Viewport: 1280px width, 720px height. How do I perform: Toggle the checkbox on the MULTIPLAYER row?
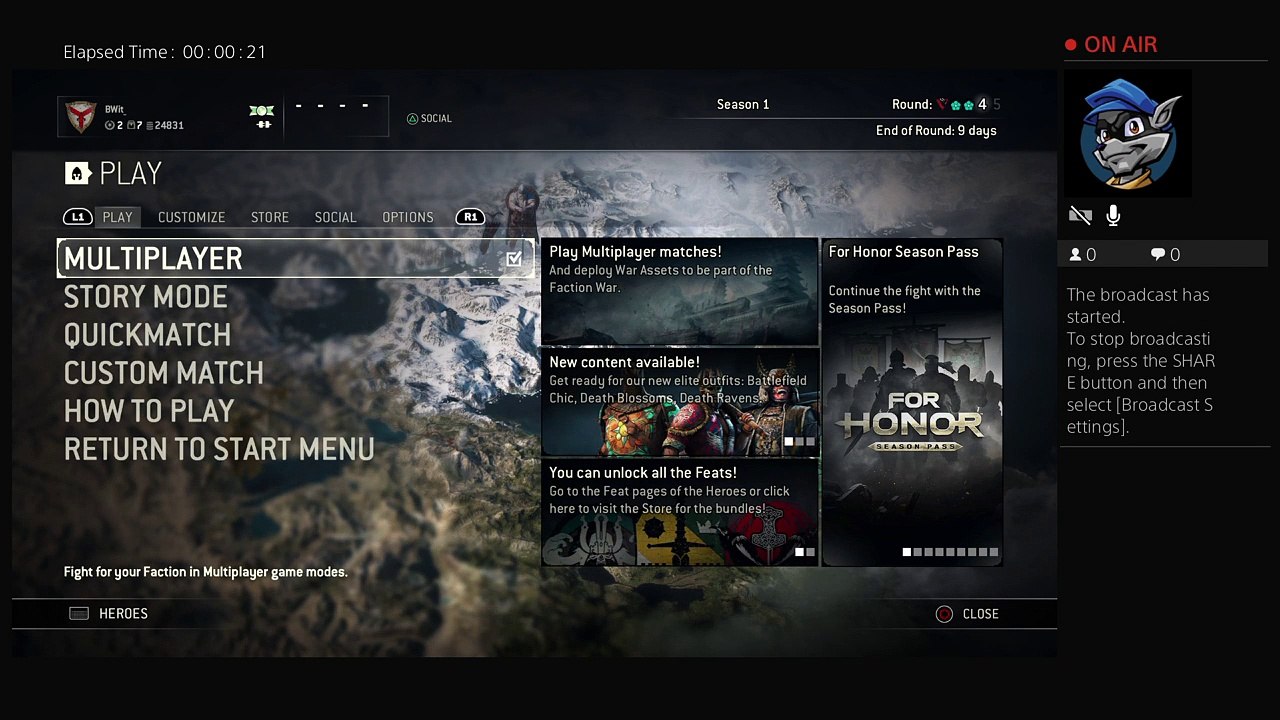coord(514,259)
